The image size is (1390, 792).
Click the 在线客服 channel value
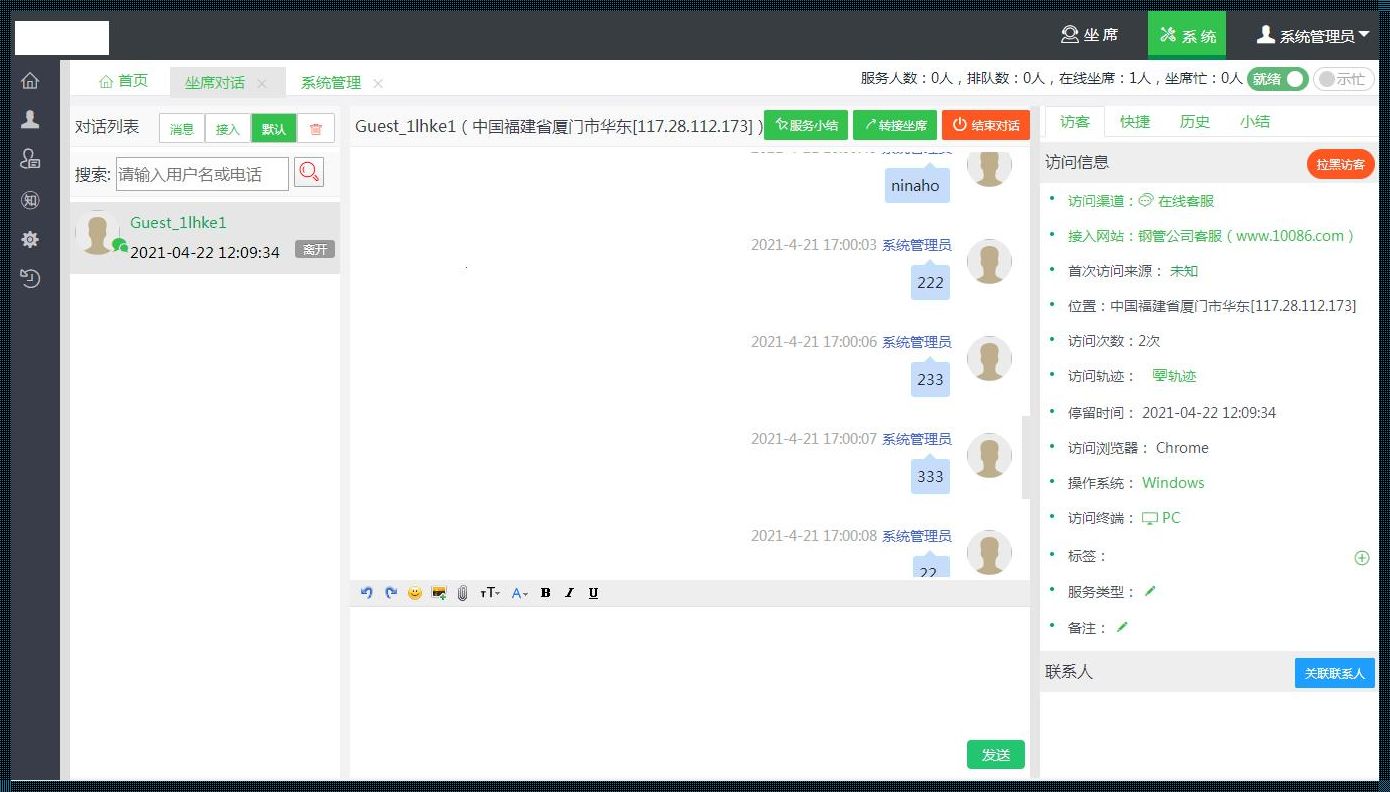tap(1176, 201)
